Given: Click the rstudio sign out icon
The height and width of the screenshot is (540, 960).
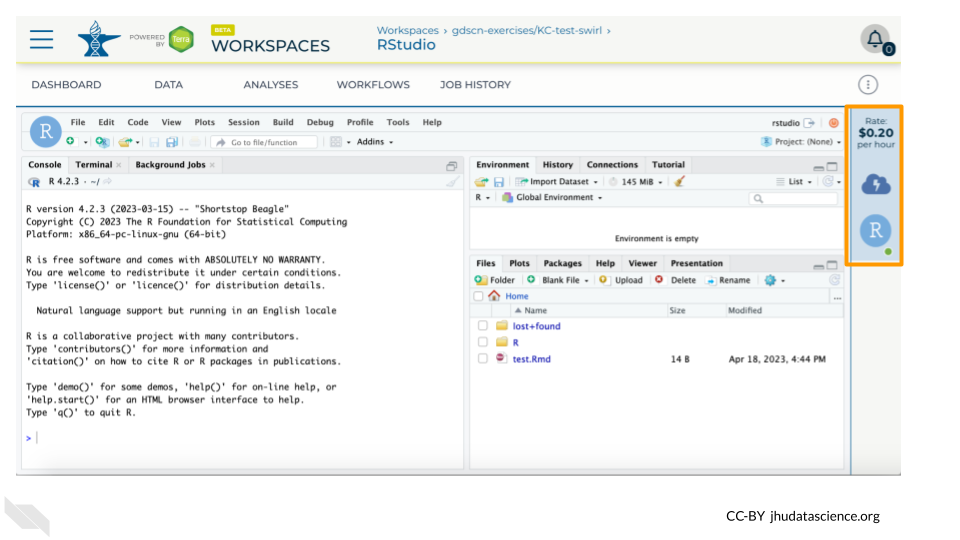Looking at the screenshot, I should point(809,123).
